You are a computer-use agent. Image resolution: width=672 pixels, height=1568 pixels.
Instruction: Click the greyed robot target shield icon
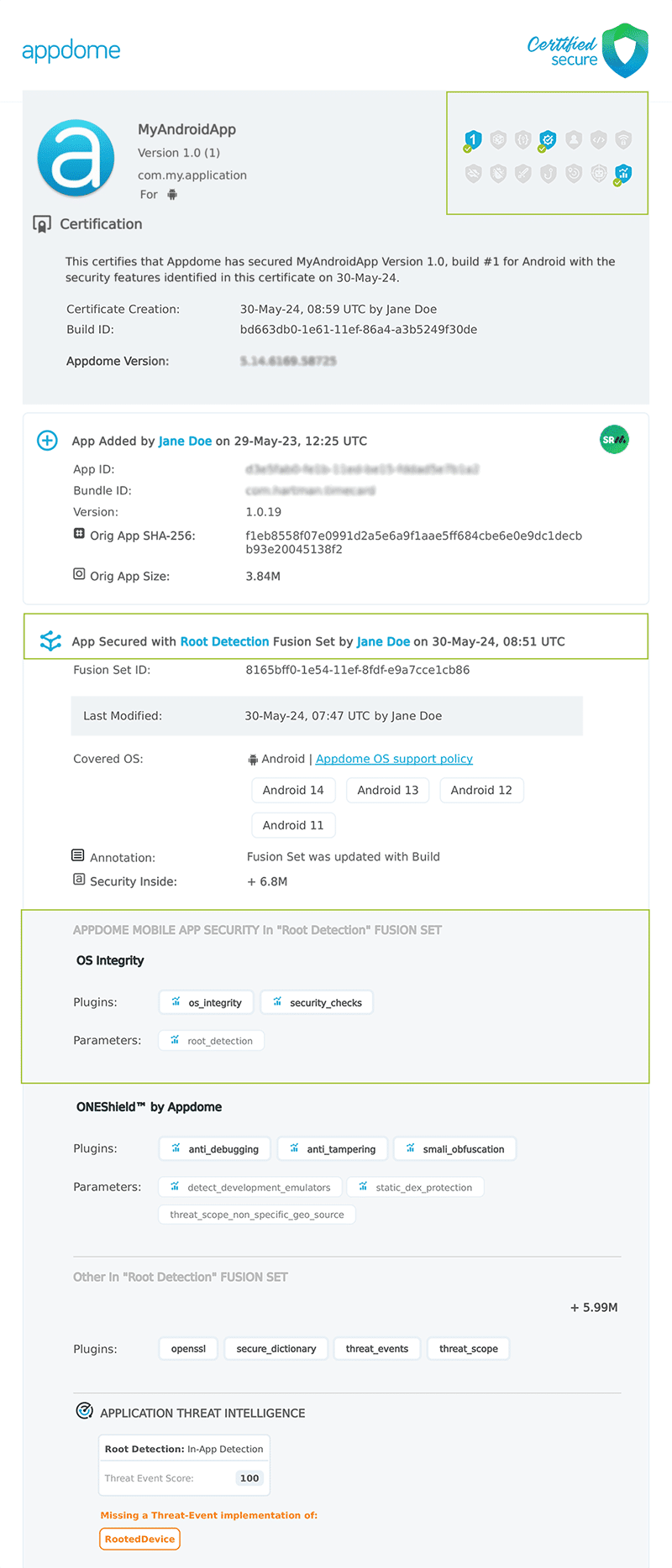(x=599, y=174)
